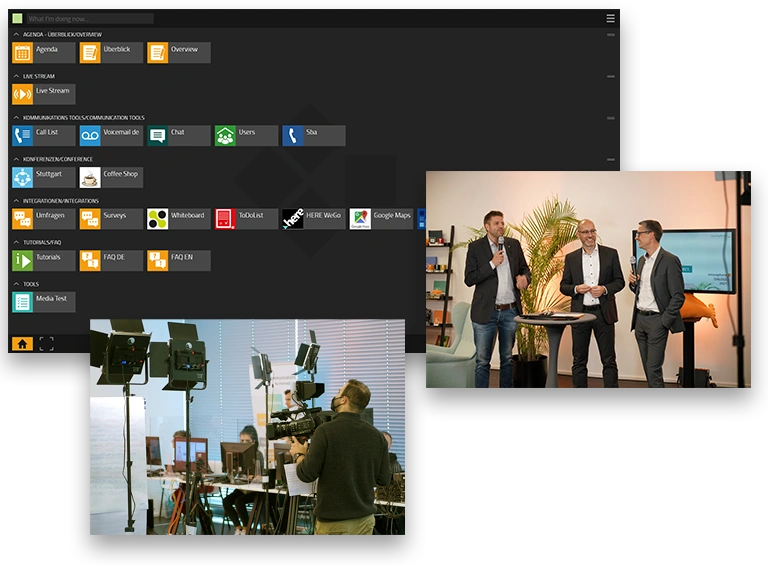This screenshot has height=565, width=768.
Task: Collapse the Live Stream section
Action: [x=16, y=76]
